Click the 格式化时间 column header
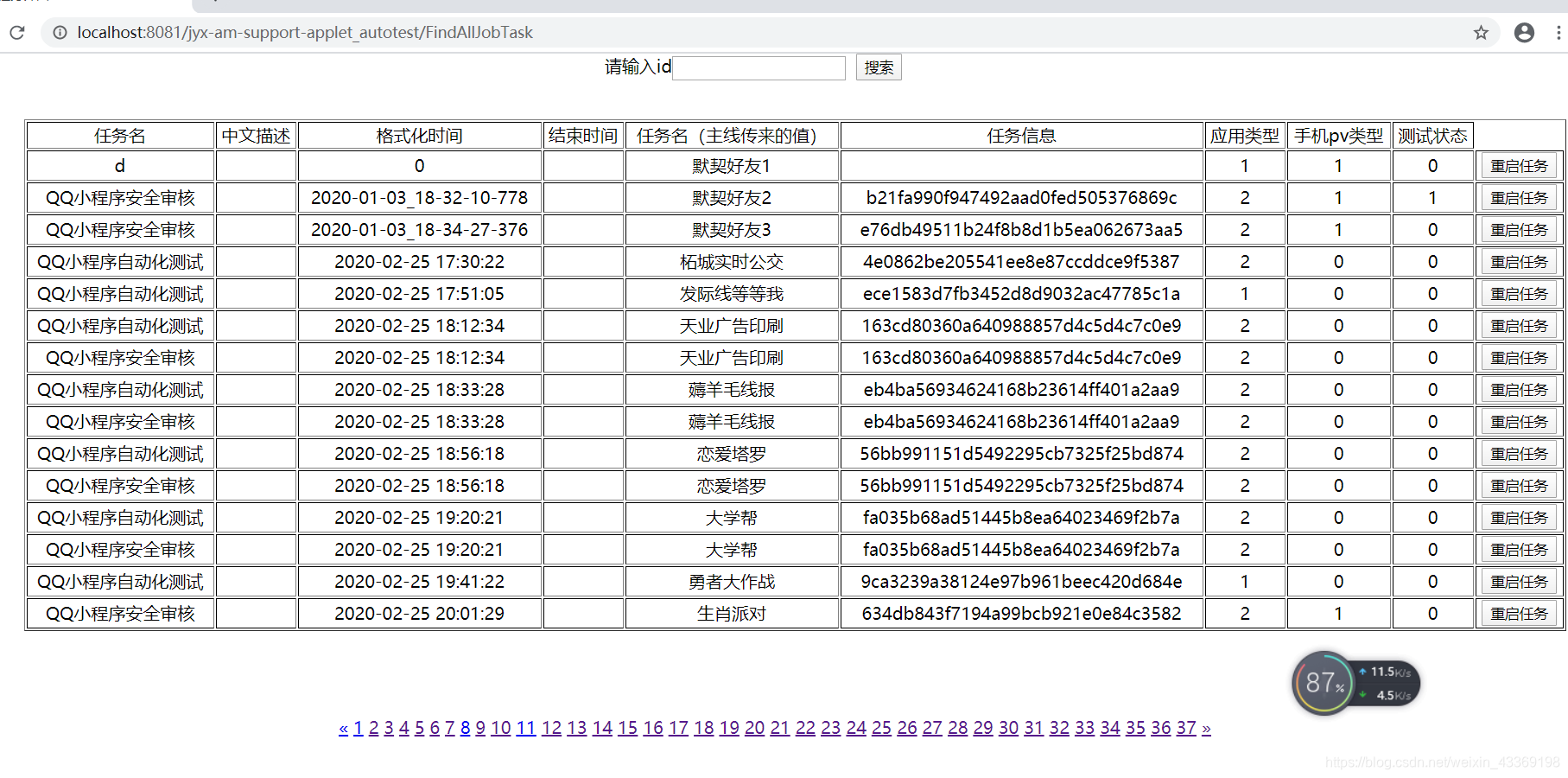Image resolution: width=1568 pixels, height=778 pixels. (419, 136)
